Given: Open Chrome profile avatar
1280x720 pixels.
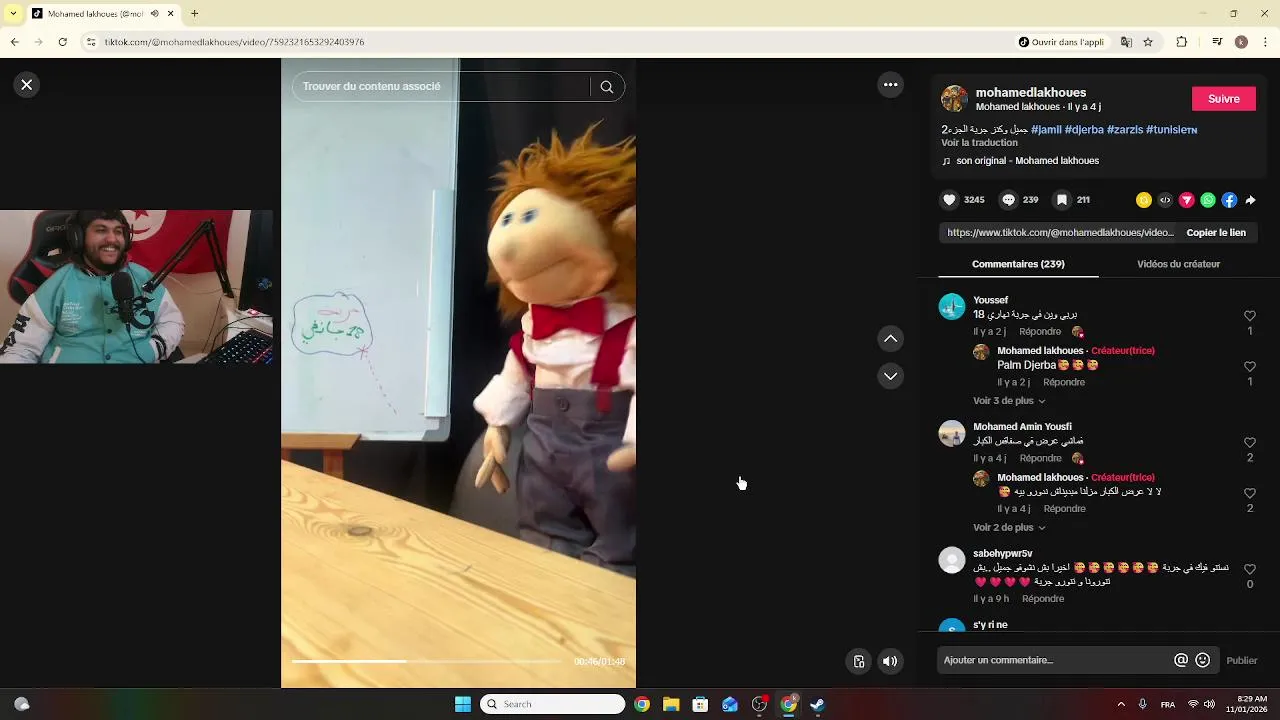Looking at the screenshot, I should 1241,42.
